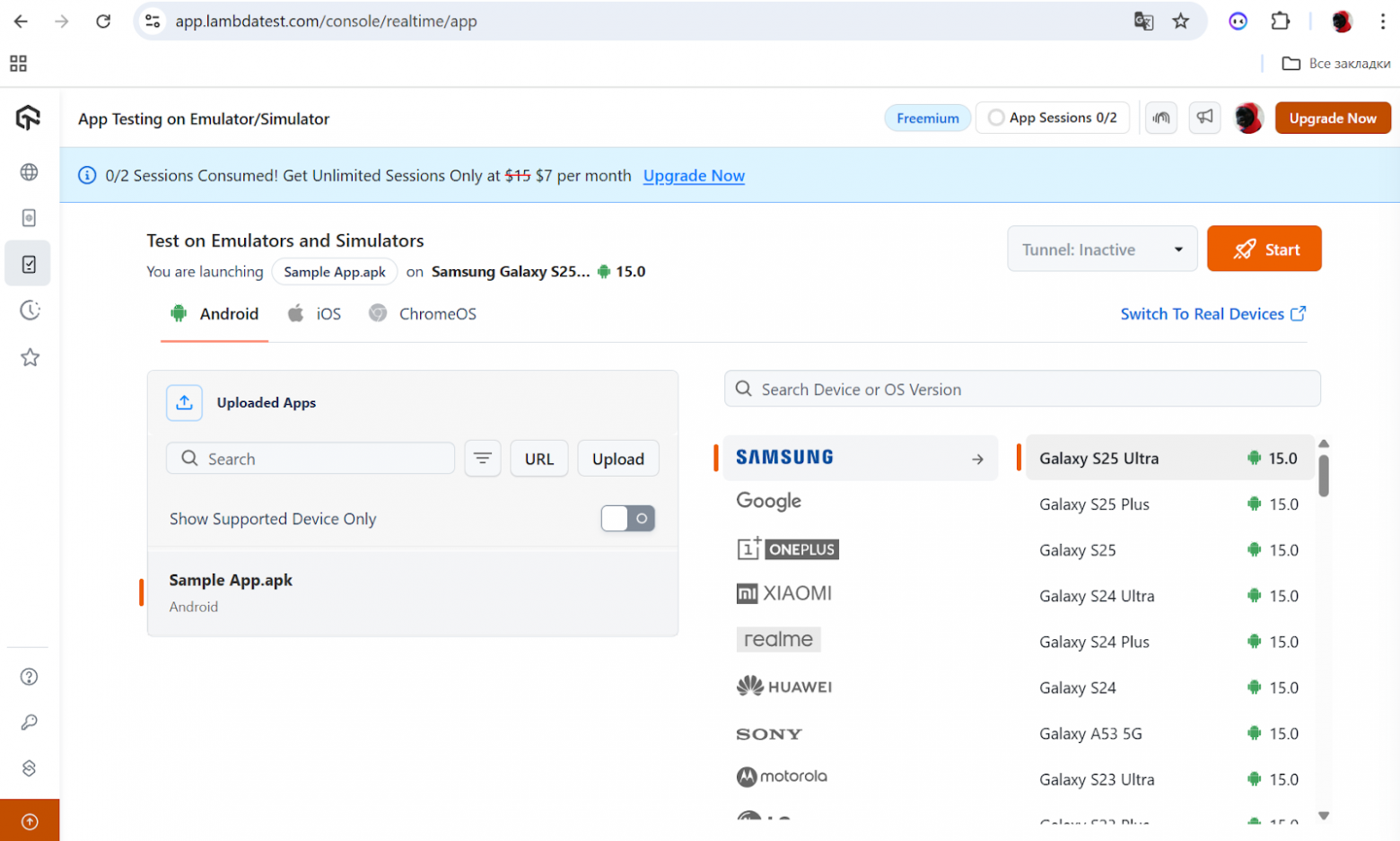Click the megaphone announcements icon
The height and width of the screenshot is (841, 1400).
point(1204,118)
